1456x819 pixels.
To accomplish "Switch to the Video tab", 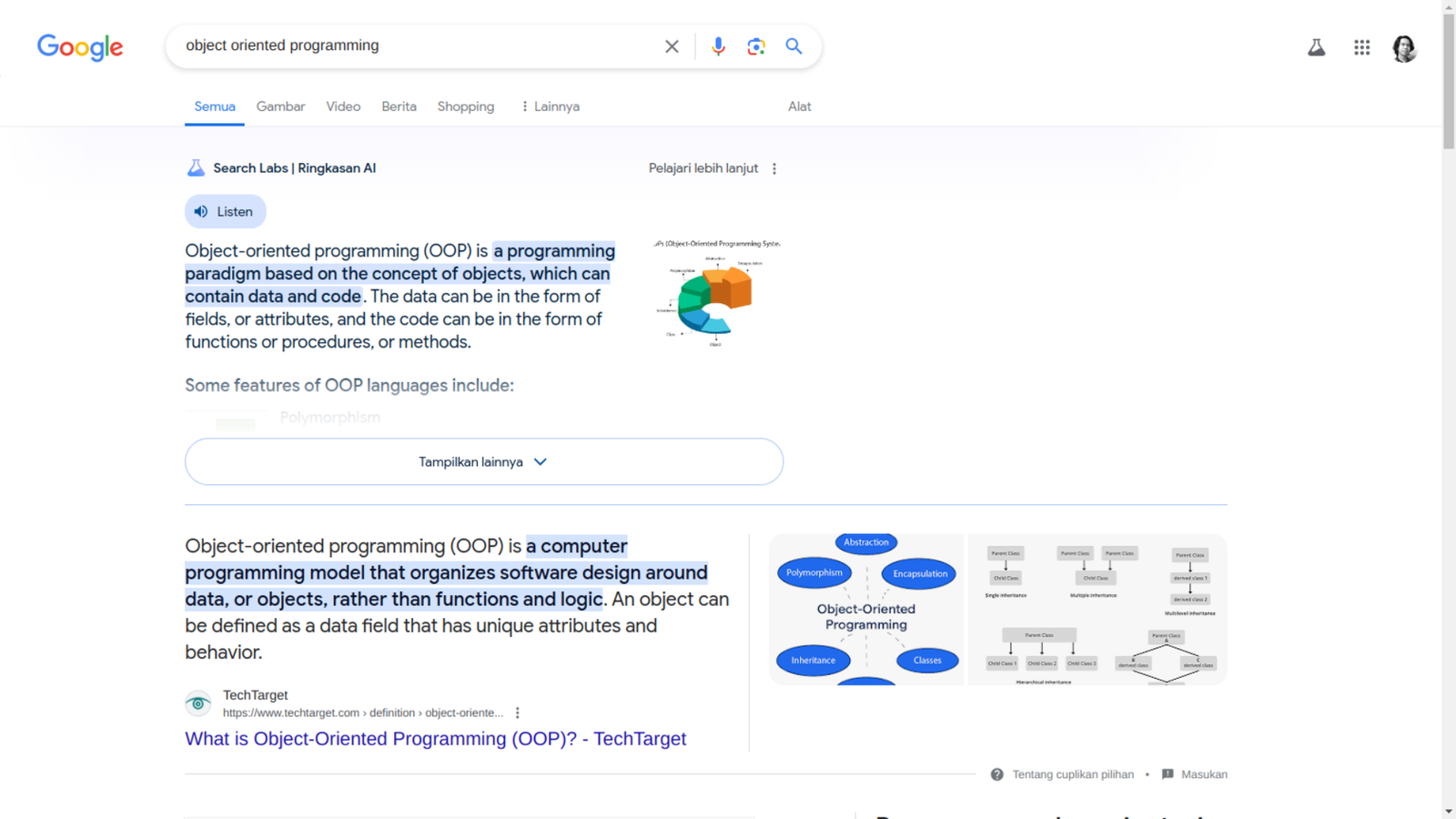I will pos(343,106).
